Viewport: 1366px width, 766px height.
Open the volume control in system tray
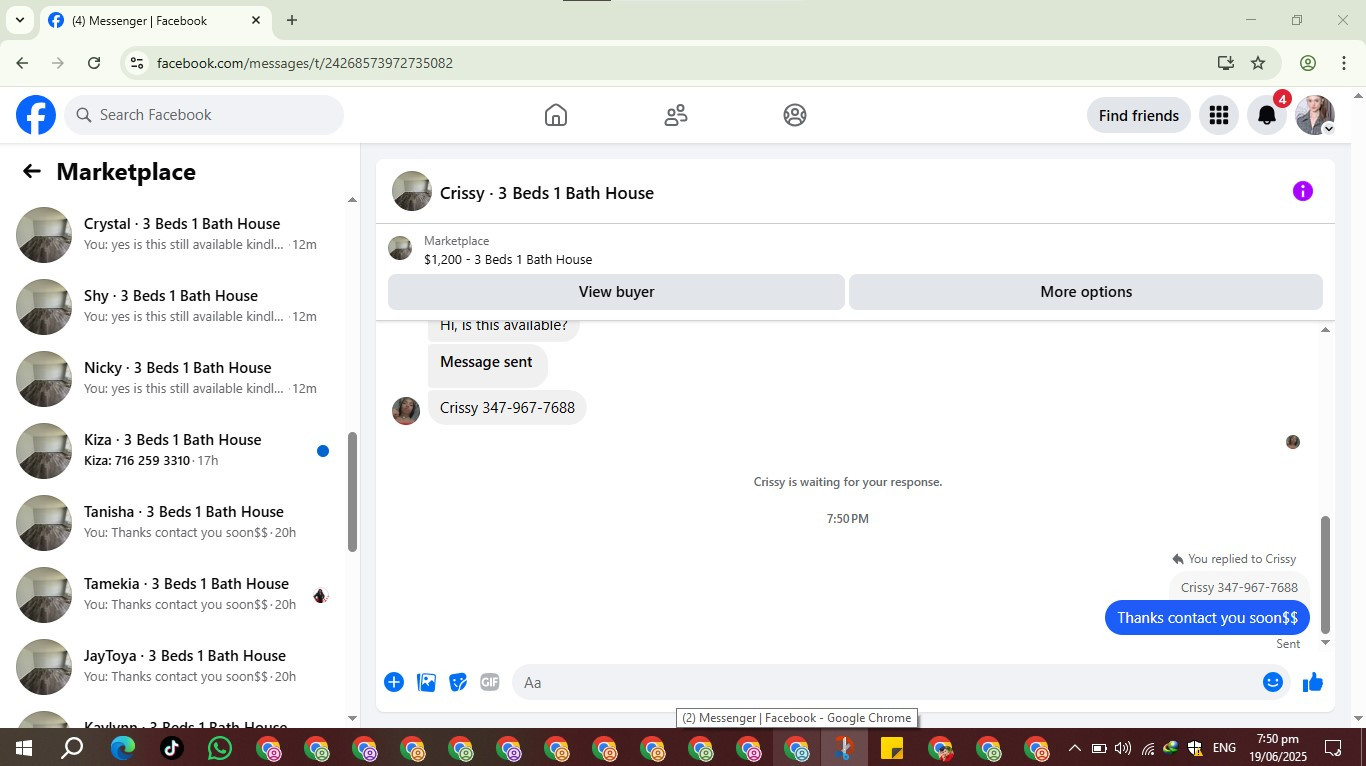pyautogui.click(x=1122, y=747)
